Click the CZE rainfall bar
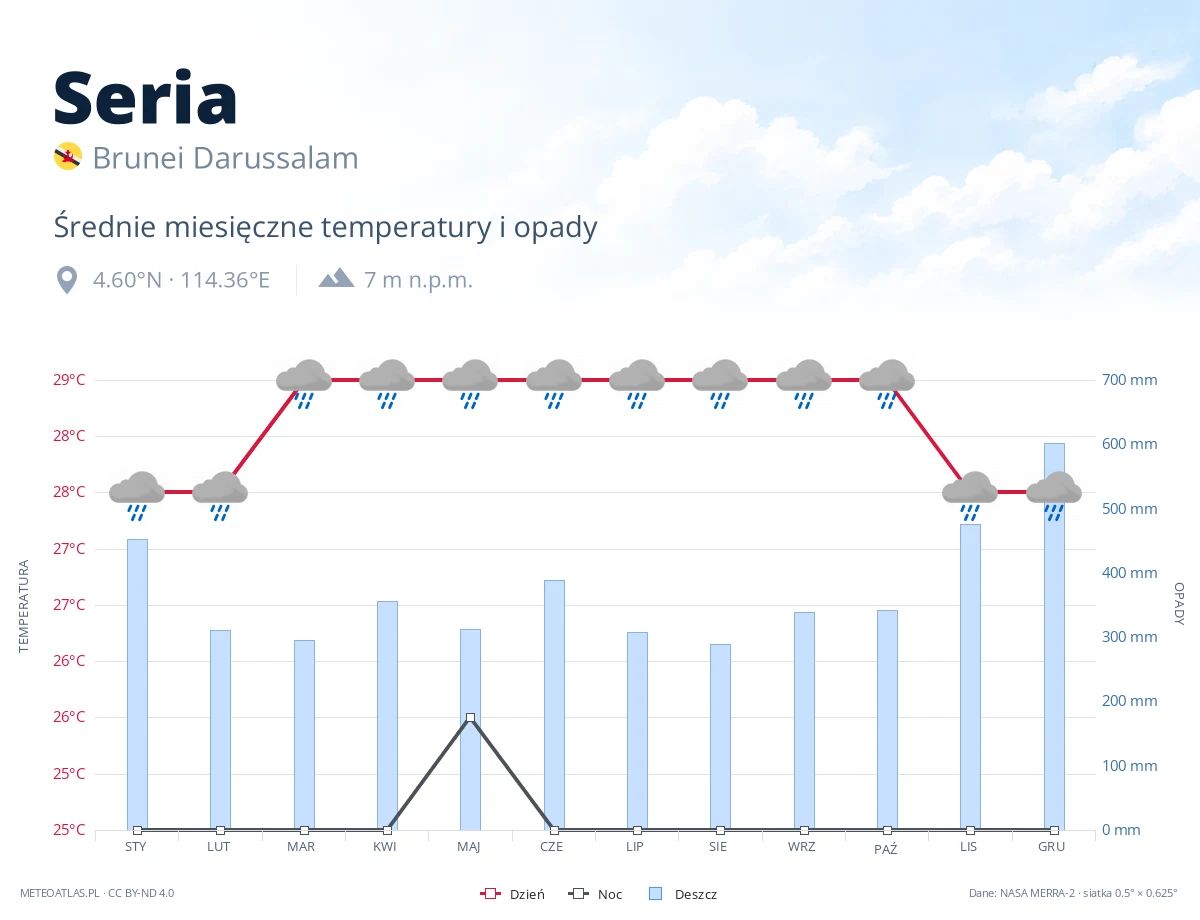1200x920 pixels. [554, 705]
